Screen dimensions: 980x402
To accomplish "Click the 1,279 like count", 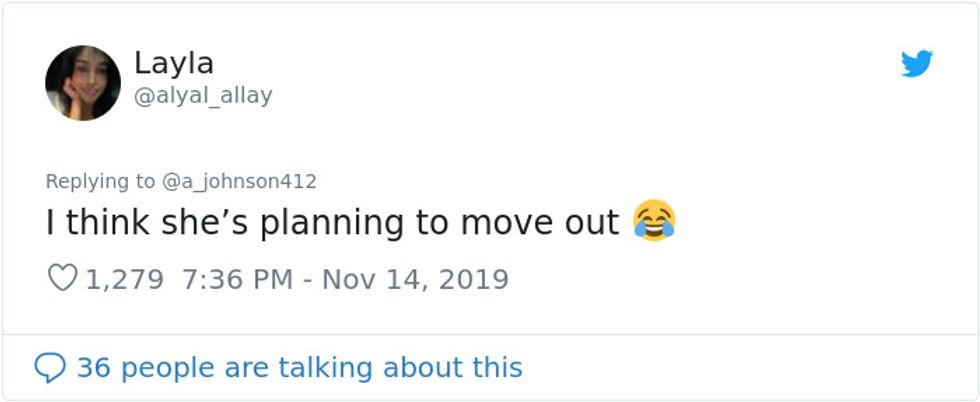I will [124, 279].
